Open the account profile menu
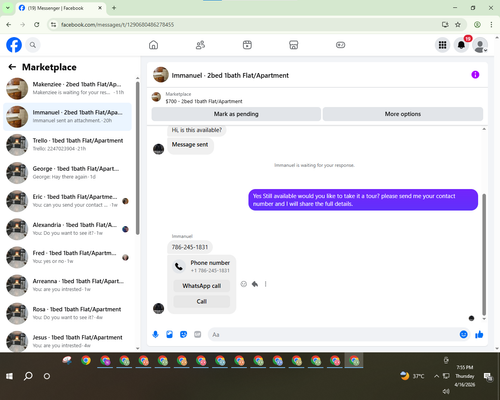The width and height of the screenshot is (500, 400). pyautogui.click(x=480, y=45)
